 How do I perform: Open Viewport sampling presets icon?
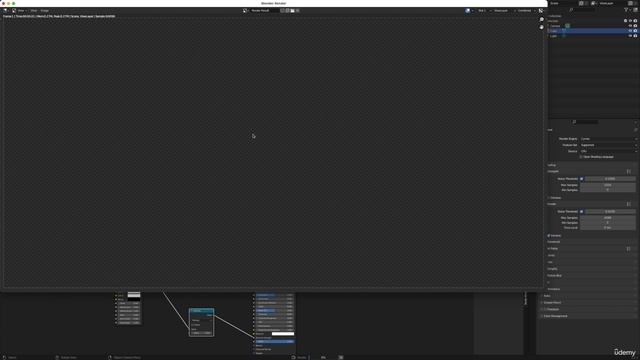629,171
